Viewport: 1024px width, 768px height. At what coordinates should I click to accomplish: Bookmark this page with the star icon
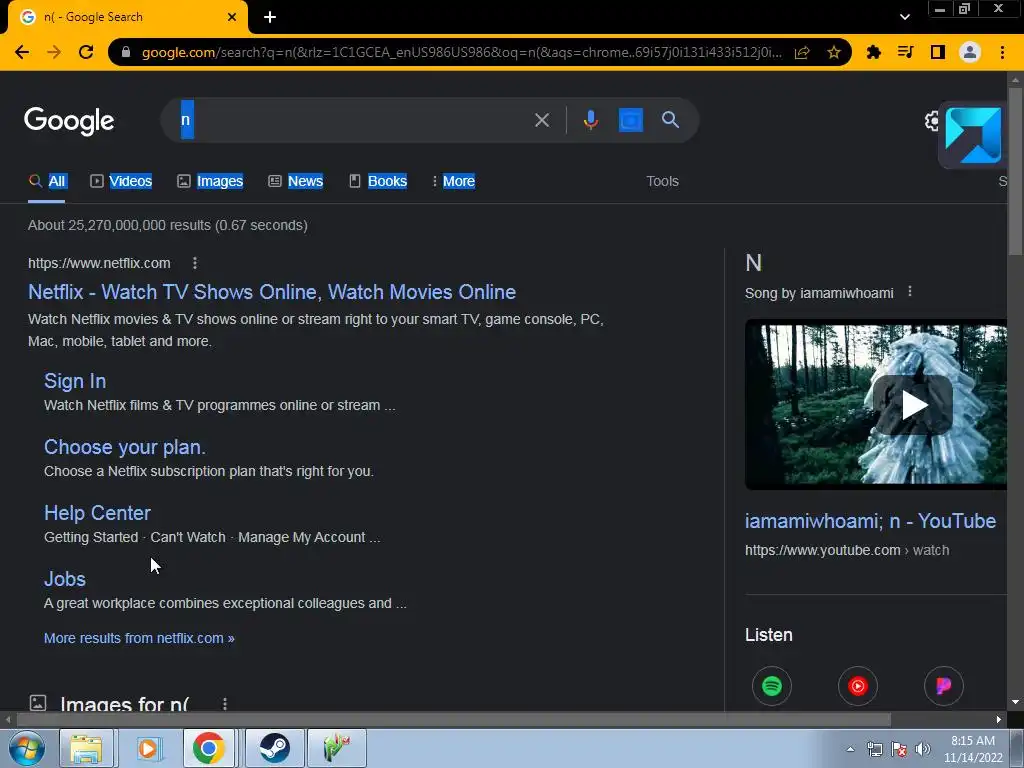[x=833, y=52]
